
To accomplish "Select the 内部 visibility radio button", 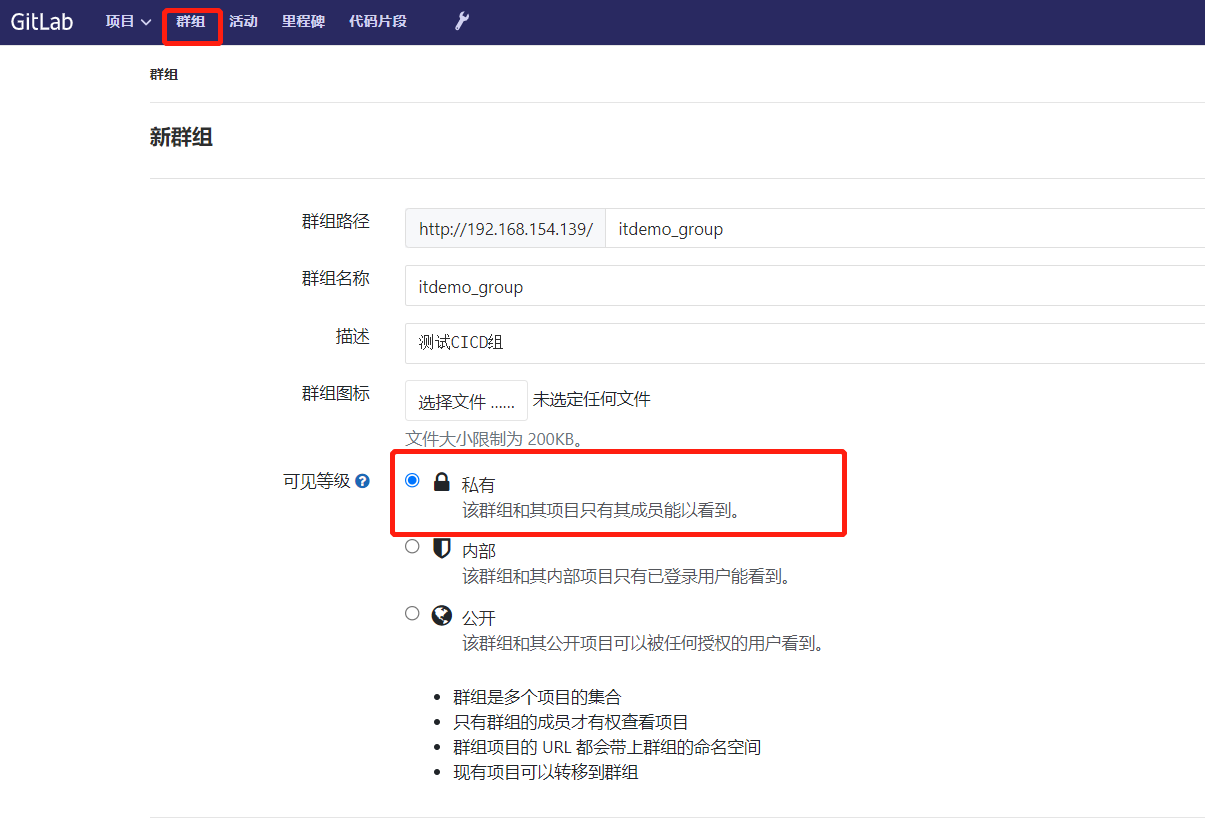I will [412, 546].
